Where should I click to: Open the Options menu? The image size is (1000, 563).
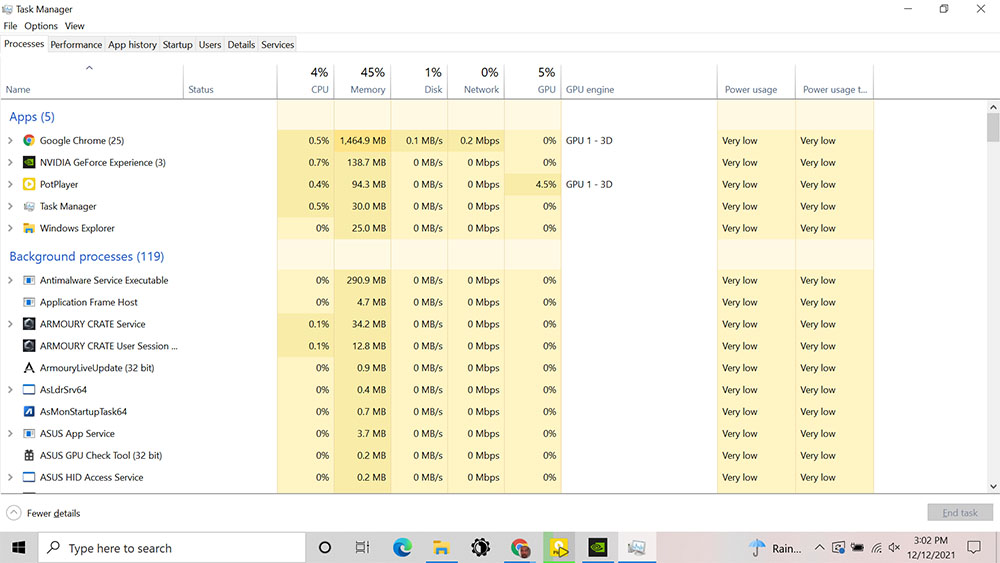coord(41,26)
